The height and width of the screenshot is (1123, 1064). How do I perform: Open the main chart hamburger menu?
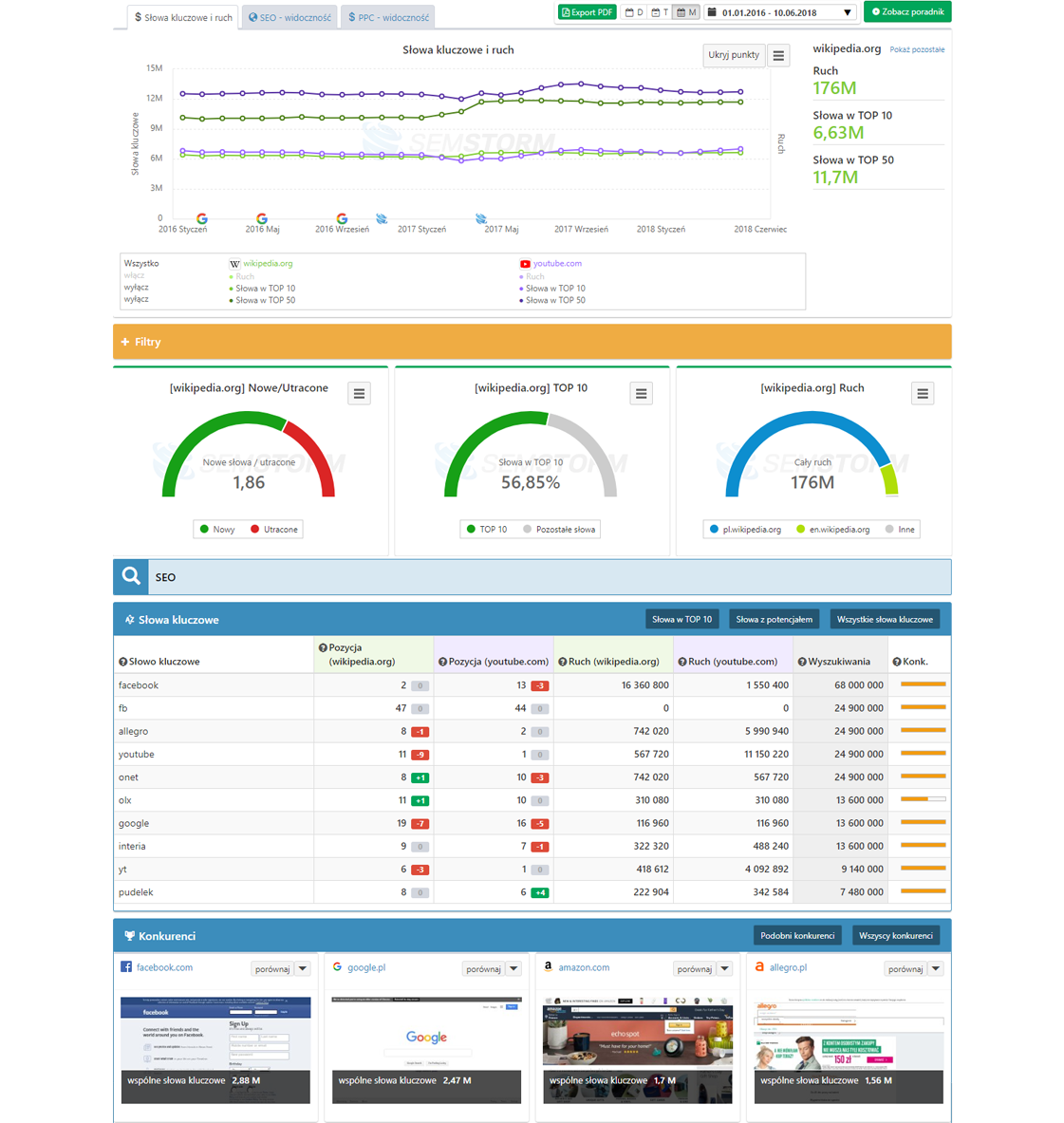pyautogui.click(x=778, y=56)
